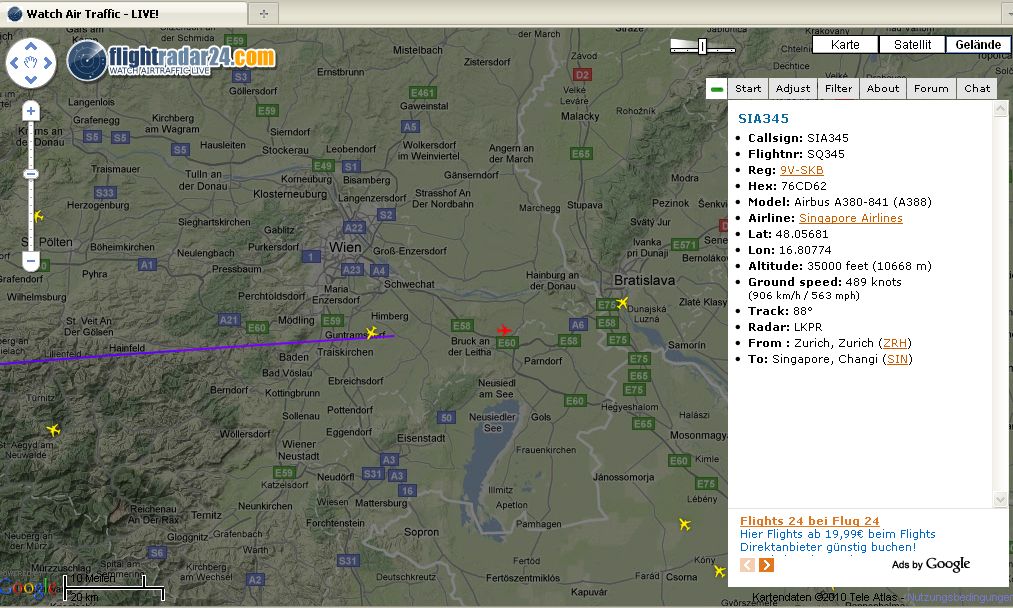Click the Bratislava city label
The height and width of the screenshot is (608, 1013).
tap(644, 280)
